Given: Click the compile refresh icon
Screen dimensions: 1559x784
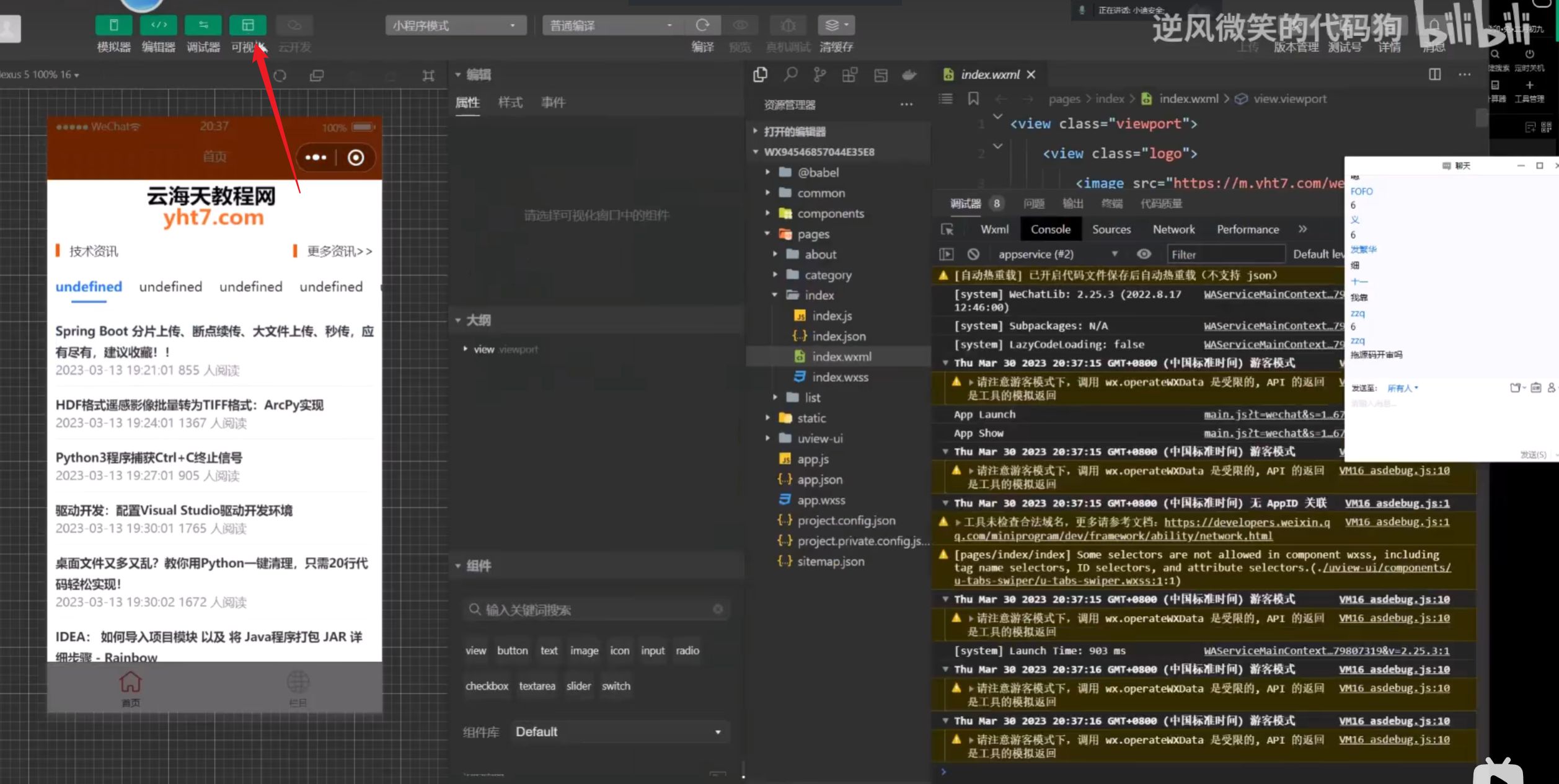Looking at the screenshot, I should coord(702,25).
